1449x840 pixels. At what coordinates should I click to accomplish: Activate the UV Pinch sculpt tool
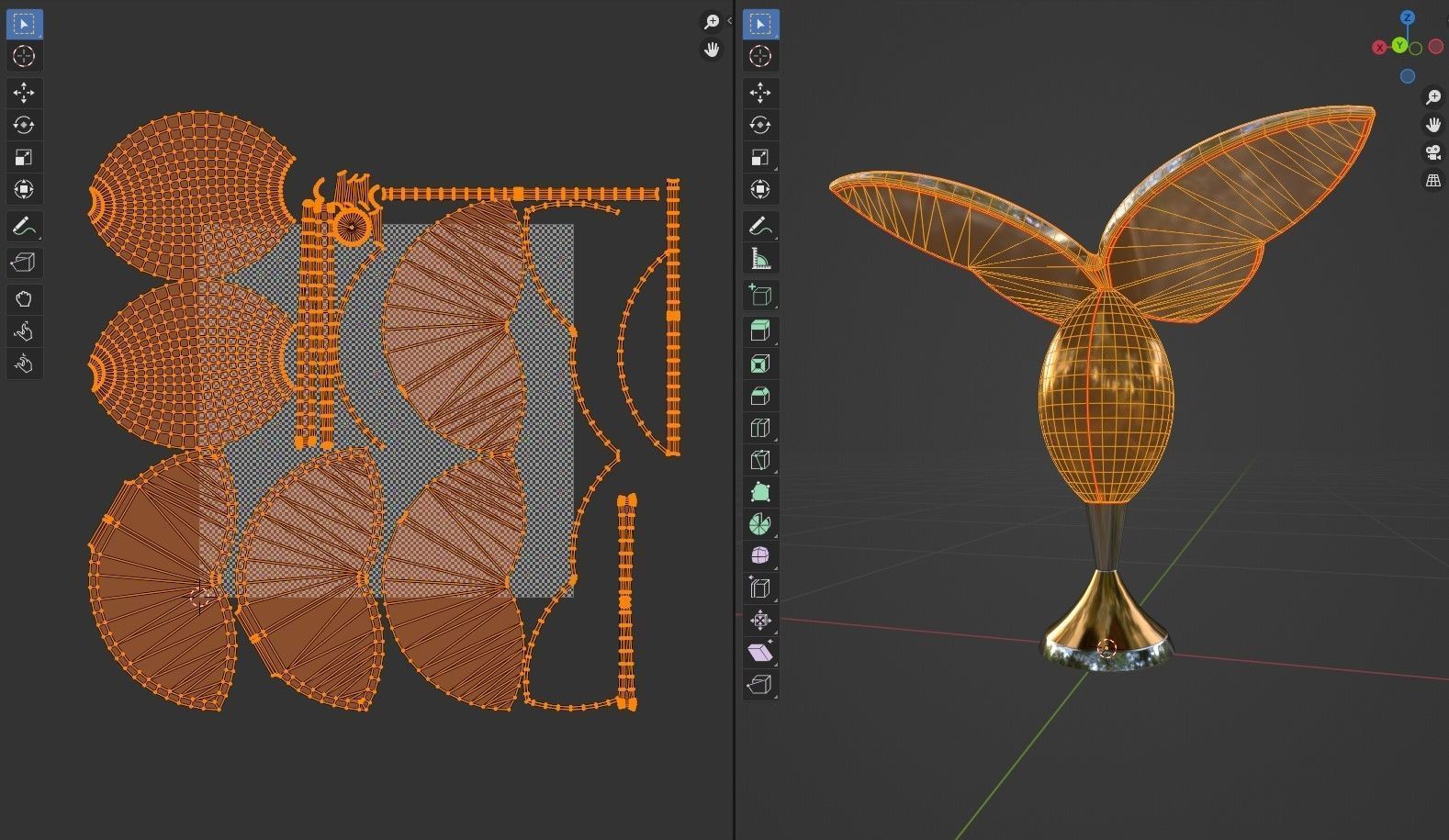(24, 364)
